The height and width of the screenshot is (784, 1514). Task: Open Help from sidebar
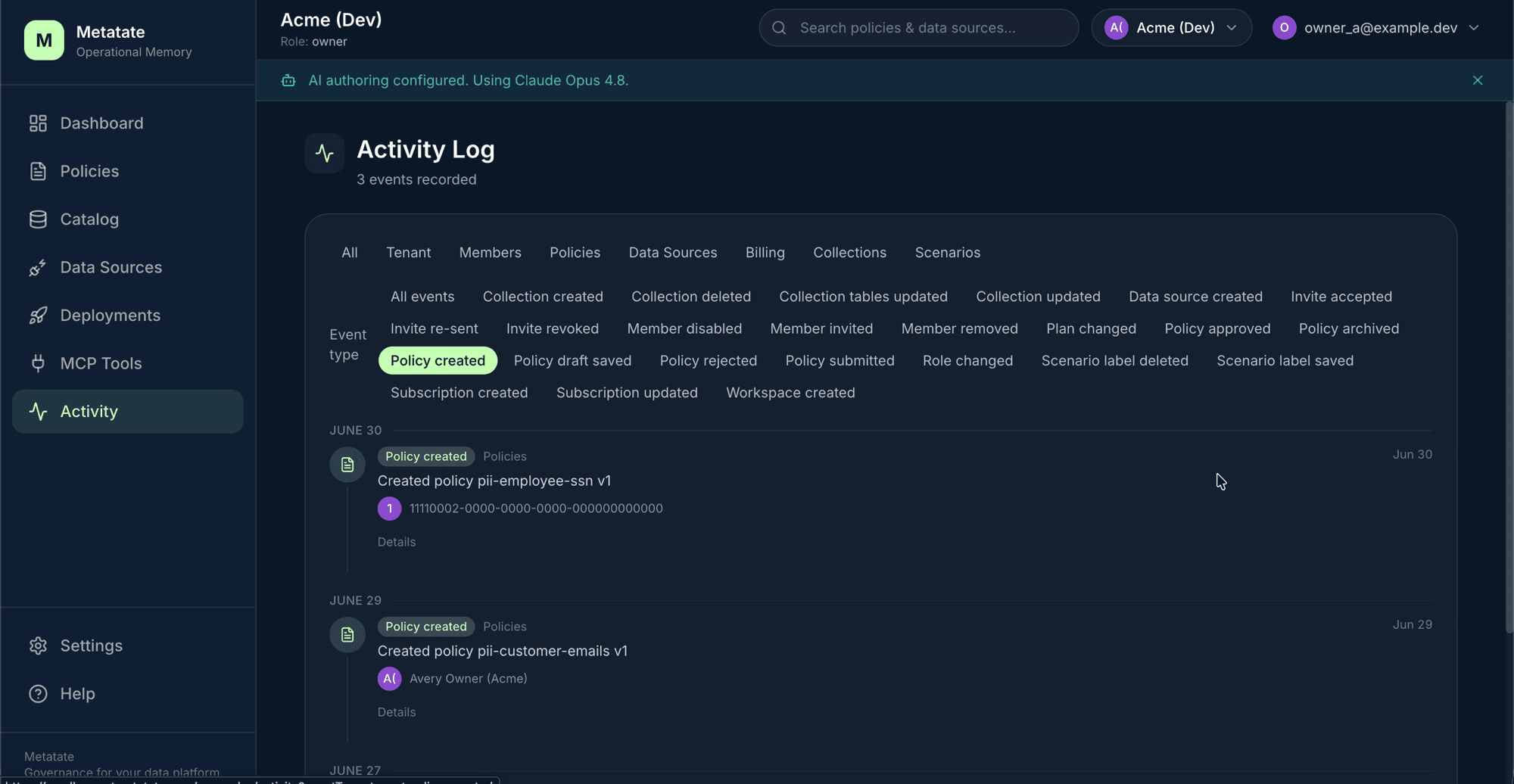(x=128, y=694)
